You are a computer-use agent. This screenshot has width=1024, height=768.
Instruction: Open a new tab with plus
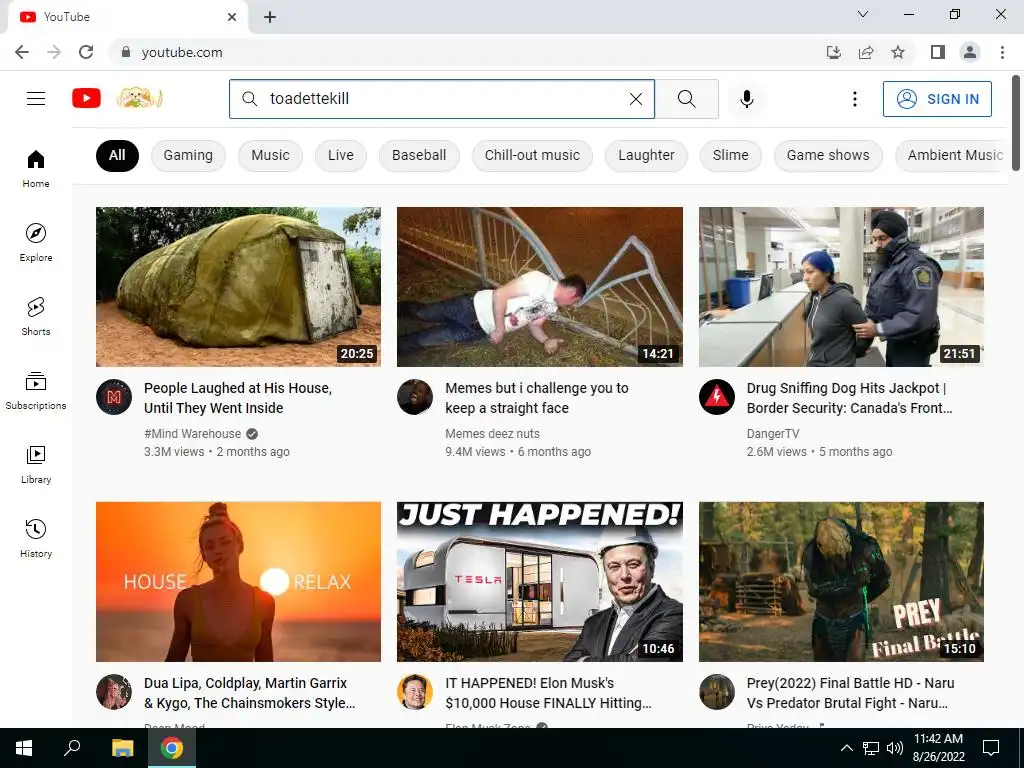pos(270,18)
